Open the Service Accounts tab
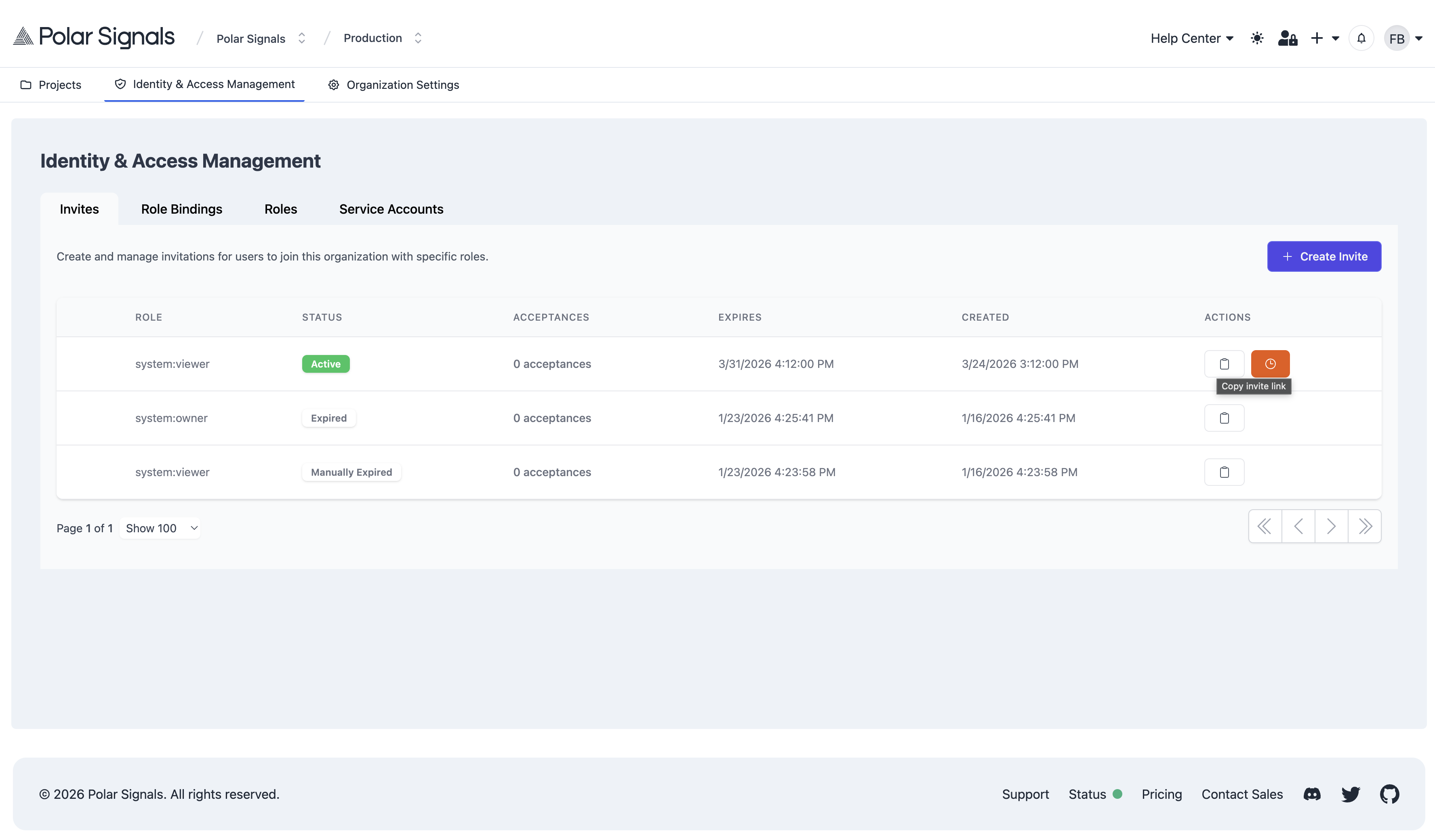 (391, 209)
